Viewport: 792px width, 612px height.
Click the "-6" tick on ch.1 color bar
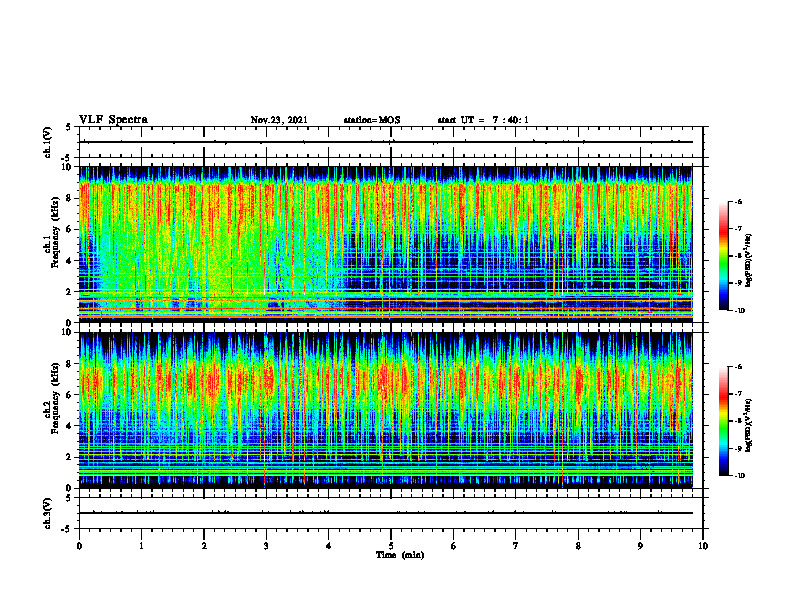tap(738, 202)
